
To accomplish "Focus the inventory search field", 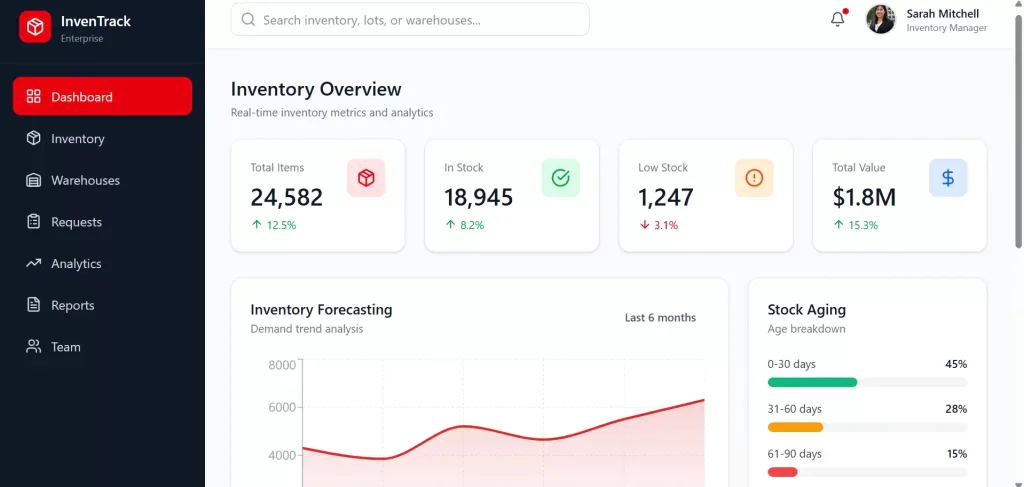I will (410, 20).
